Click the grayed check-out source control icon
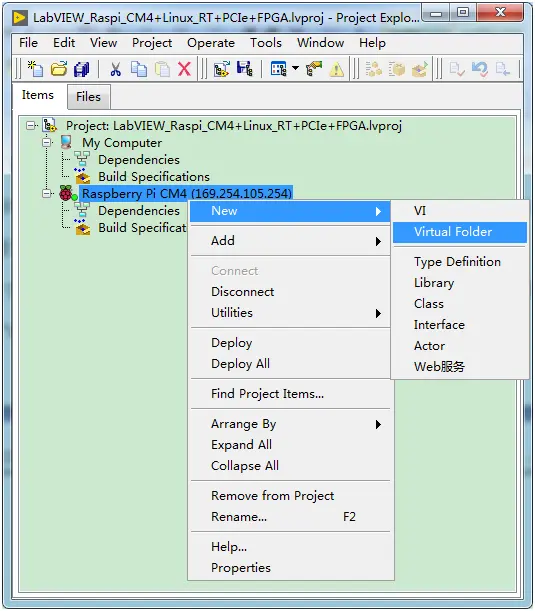Image resolution: width=535 pixels, height=611 pixels. [503, 69]
